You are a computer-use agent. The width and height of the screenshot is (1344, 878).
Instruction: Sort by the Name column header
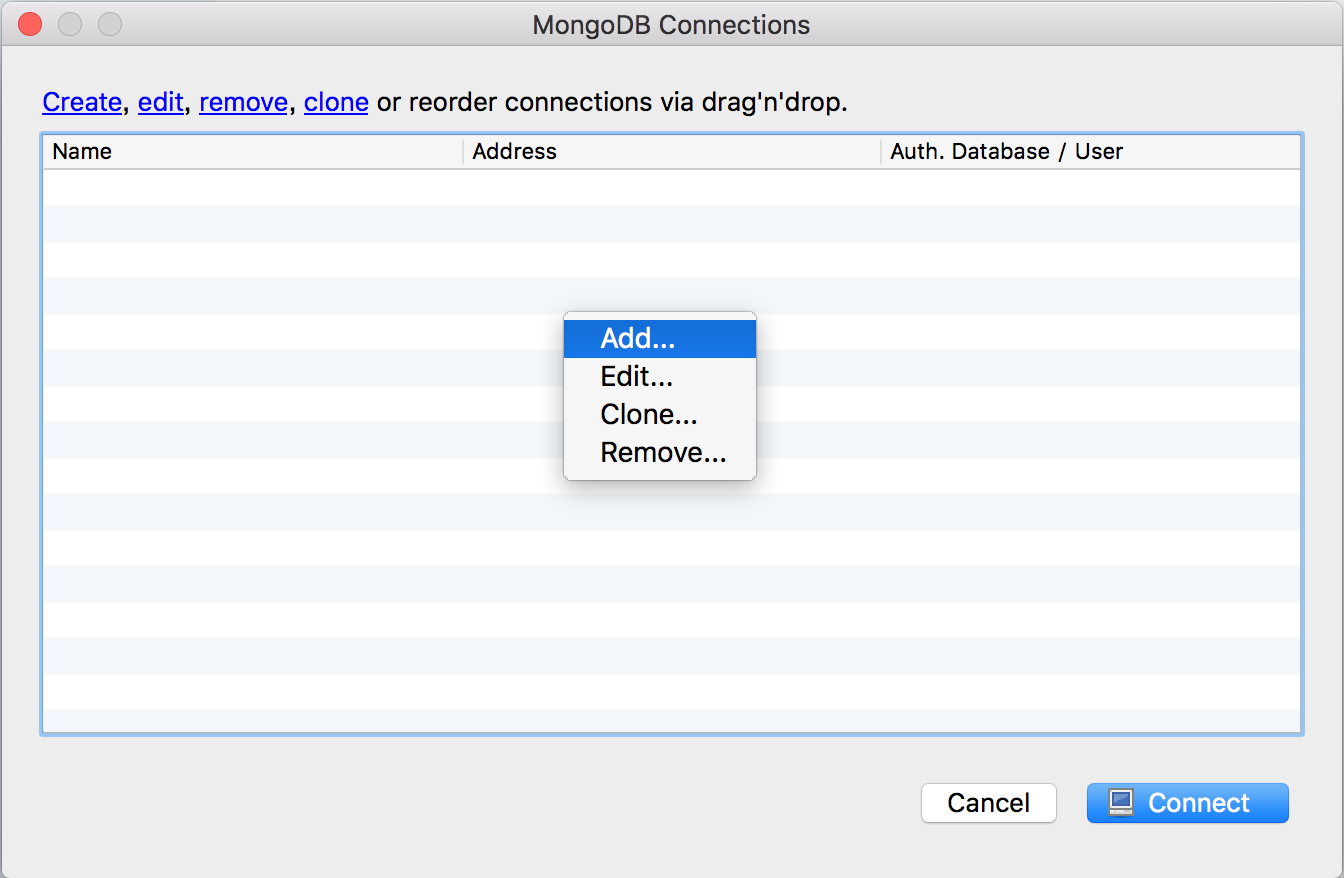pos(253,152)
